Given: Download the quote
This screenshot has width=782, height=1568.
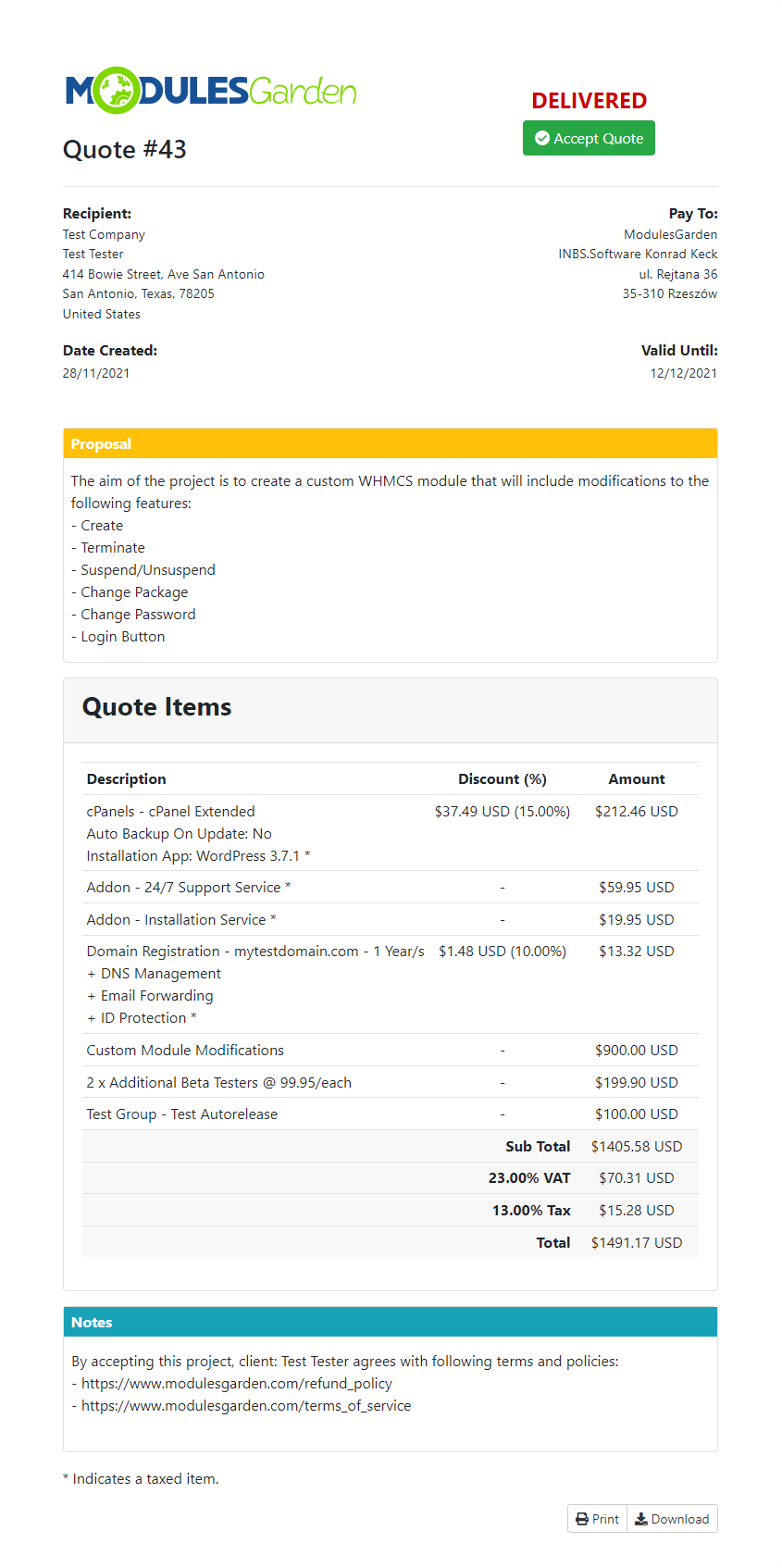Looking at the screenshot, I should tap(672, 1519).
